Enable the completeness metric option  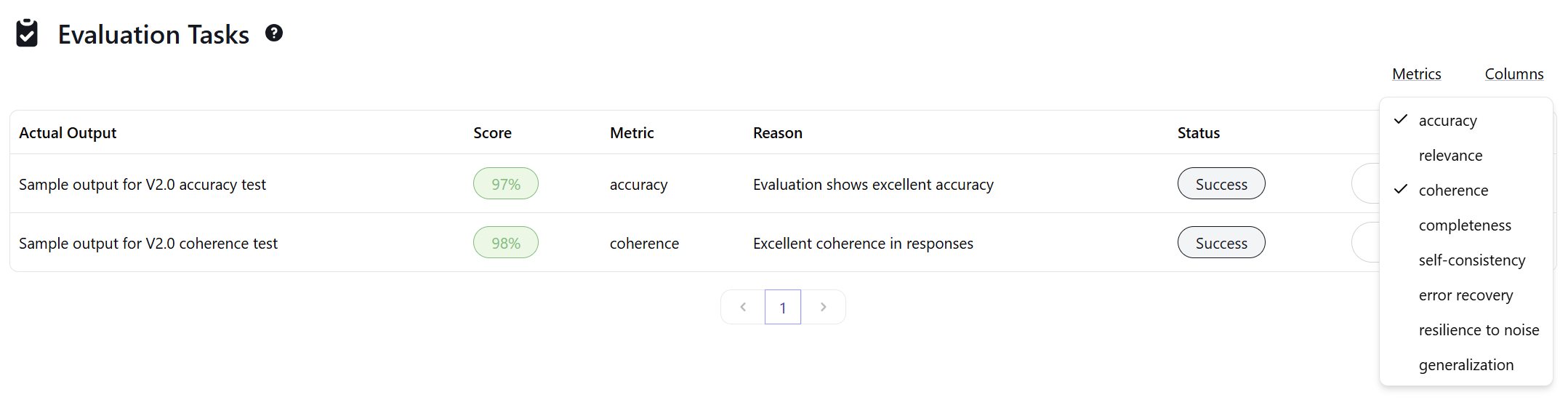(1465, 225)
